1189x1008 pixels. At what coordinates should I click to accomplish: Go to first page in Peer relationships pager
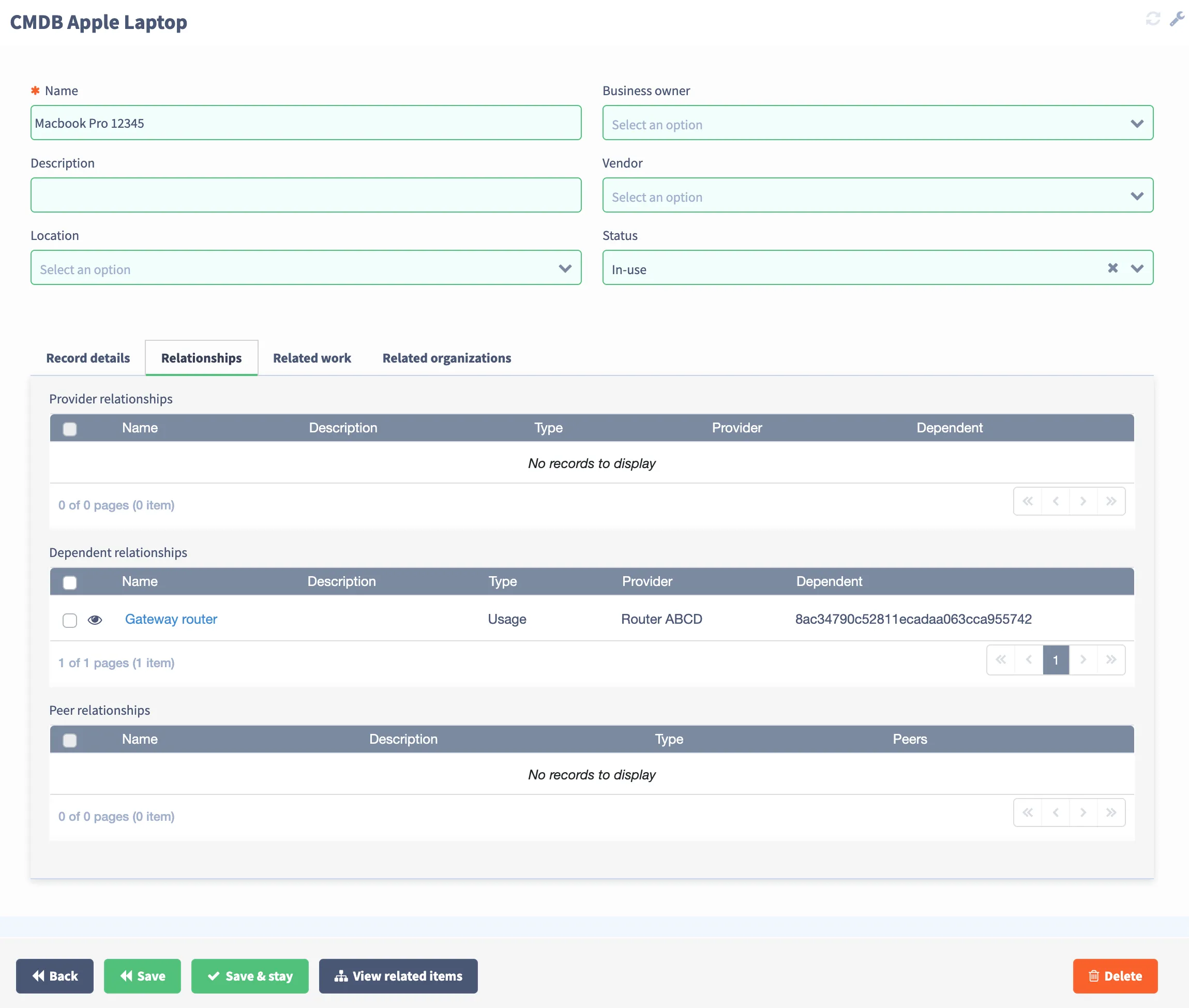click(1027, 813)
